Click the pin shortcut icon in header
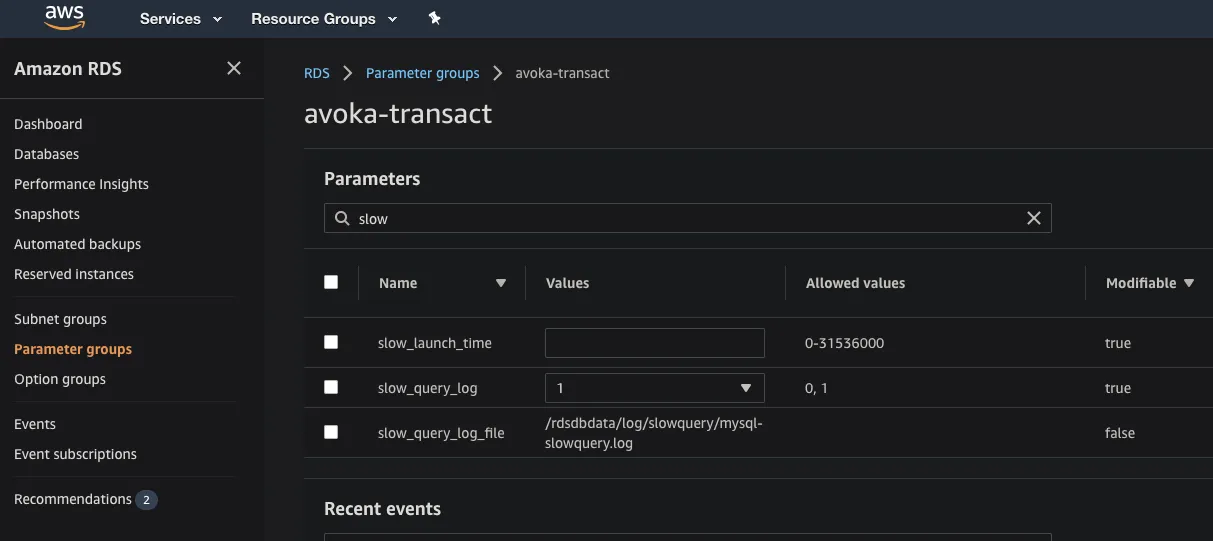This screenshot has height=541, width=1213. coord(434,19)
